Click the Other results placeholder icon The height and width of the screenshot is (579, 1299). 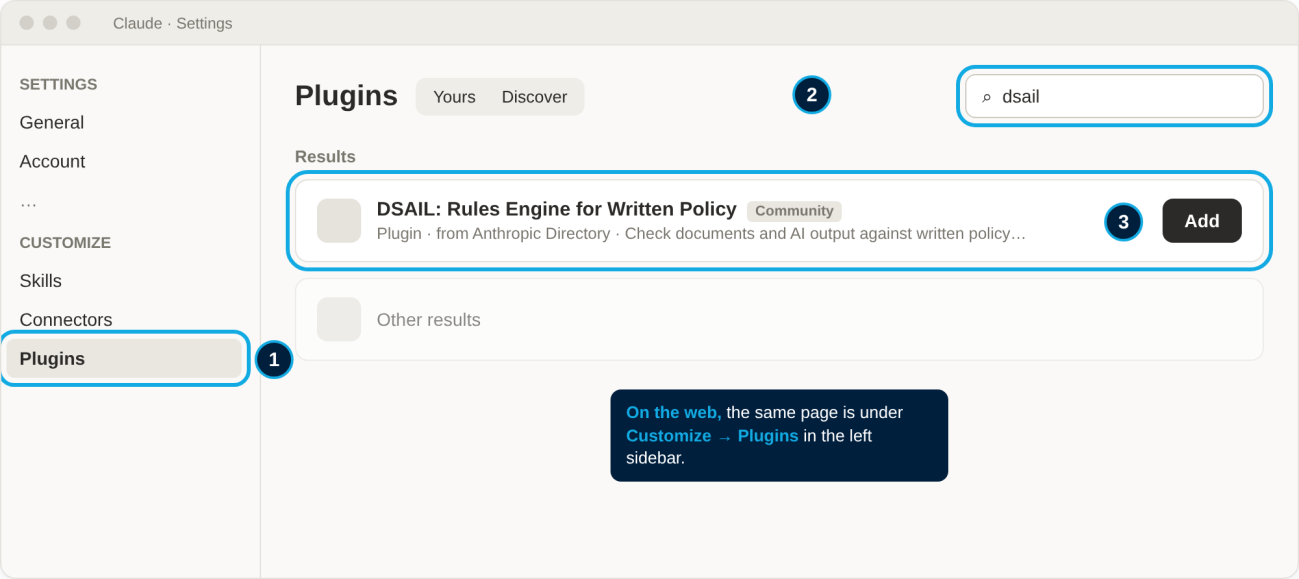click(339, 319)
